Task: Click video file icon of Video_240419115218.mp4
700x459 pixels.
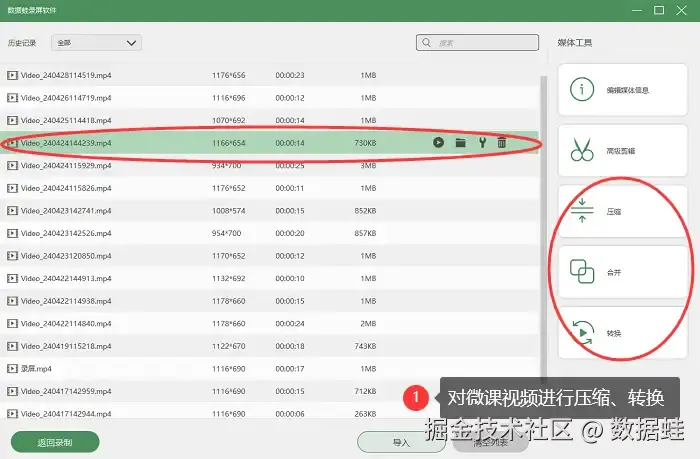Action: (x=12, y=346)
